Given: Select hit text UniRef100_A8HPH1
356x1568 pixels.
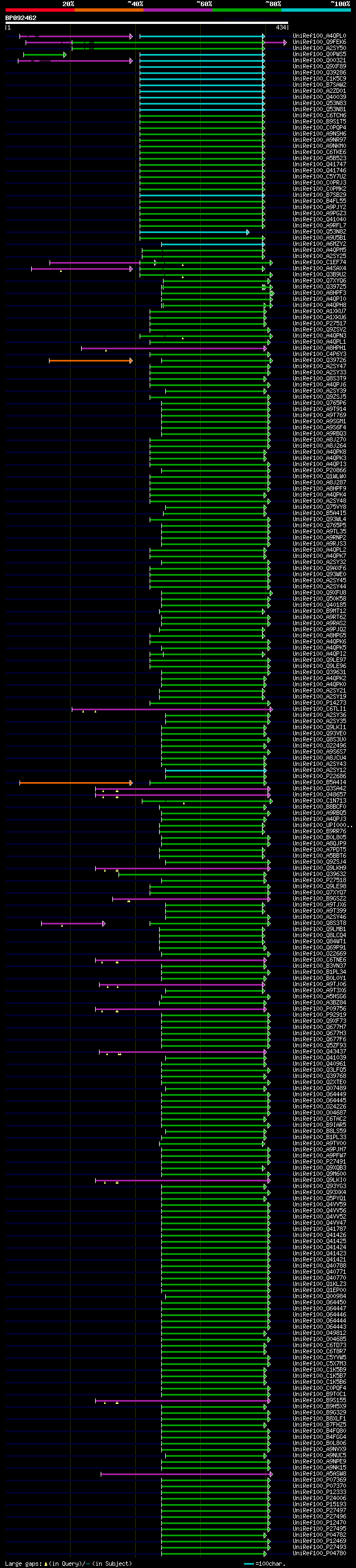Looking at the screenshot, I should pyautogui.click(x=319, y=348).
